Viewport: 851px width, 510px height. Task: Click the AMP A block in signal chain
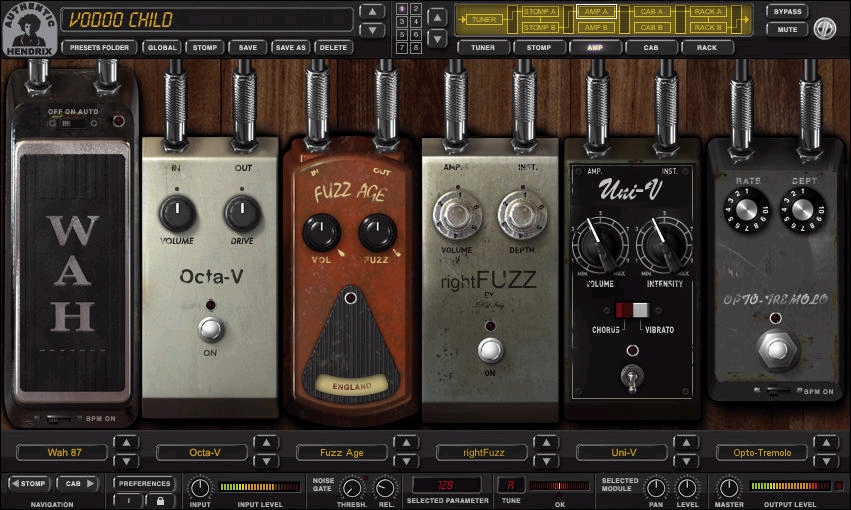tap(595, 11)
